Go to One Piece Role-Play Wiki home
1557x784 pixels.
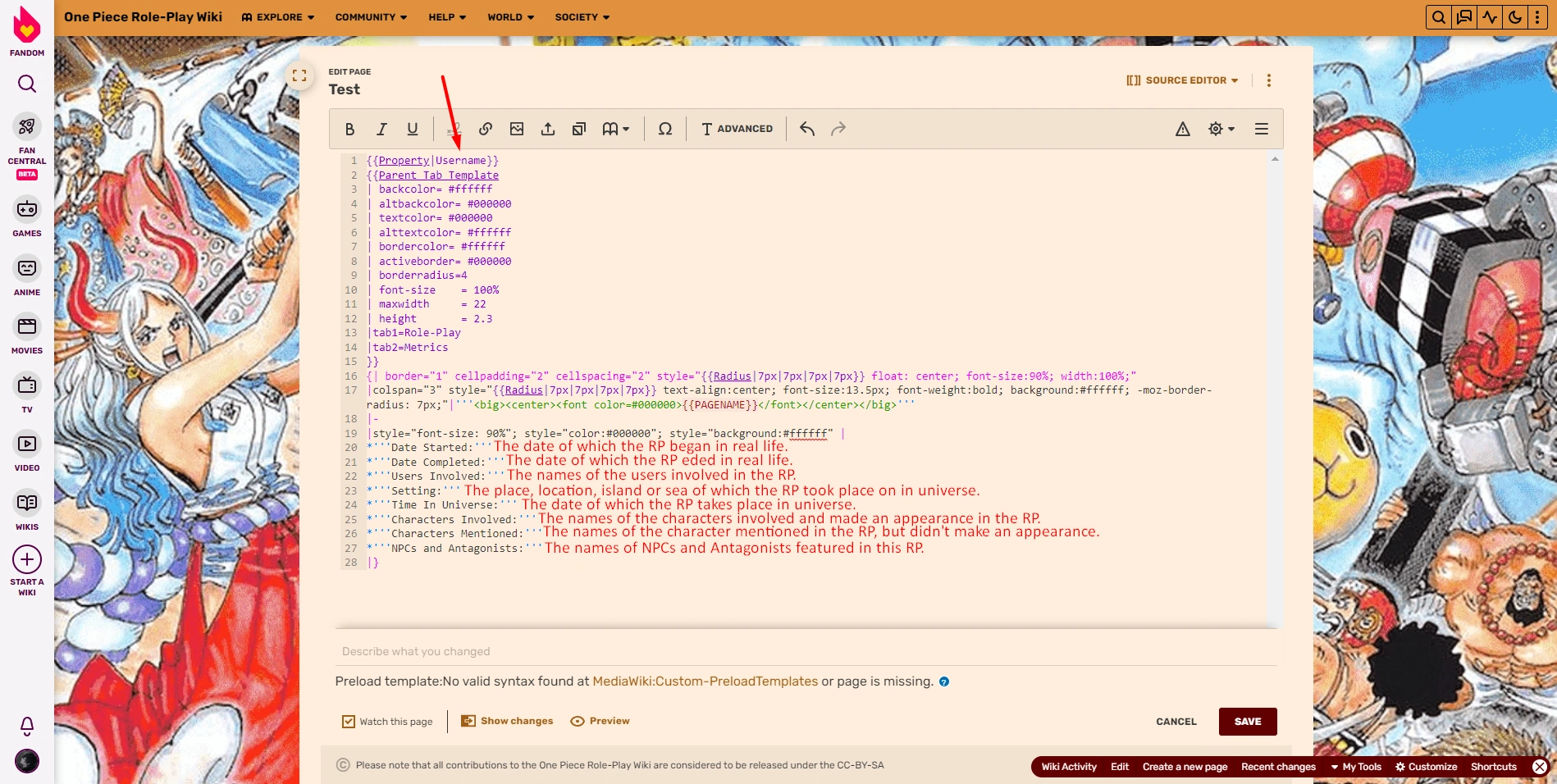pyautogui.click(x=143, y=17)
